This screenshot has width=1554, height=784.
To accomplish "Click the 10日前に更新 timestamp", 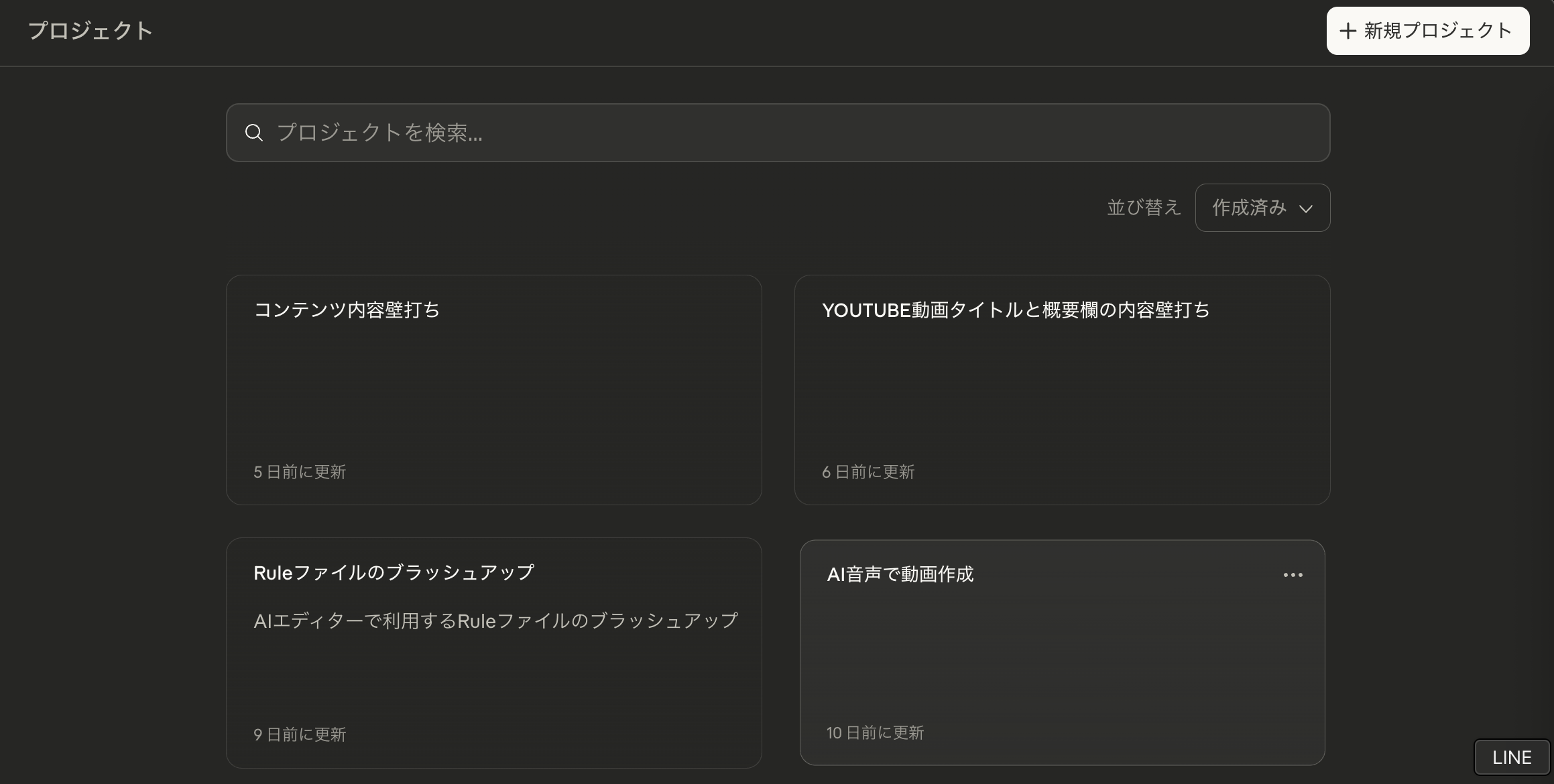I will point(875,733).
